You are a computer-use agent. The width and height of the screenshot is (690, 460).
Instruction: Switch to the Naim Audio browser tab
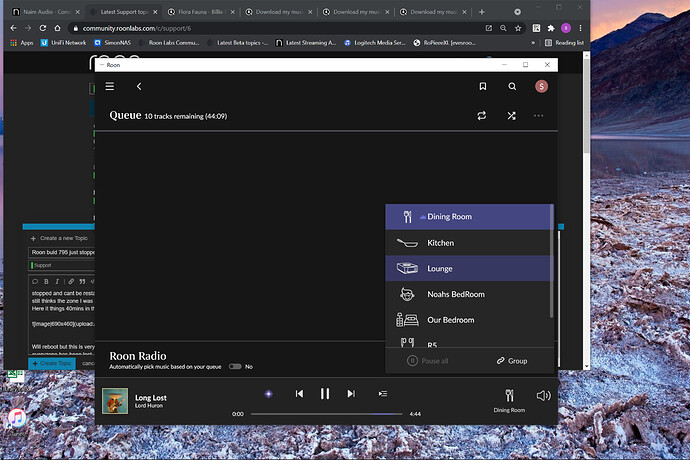pos(45,12)
